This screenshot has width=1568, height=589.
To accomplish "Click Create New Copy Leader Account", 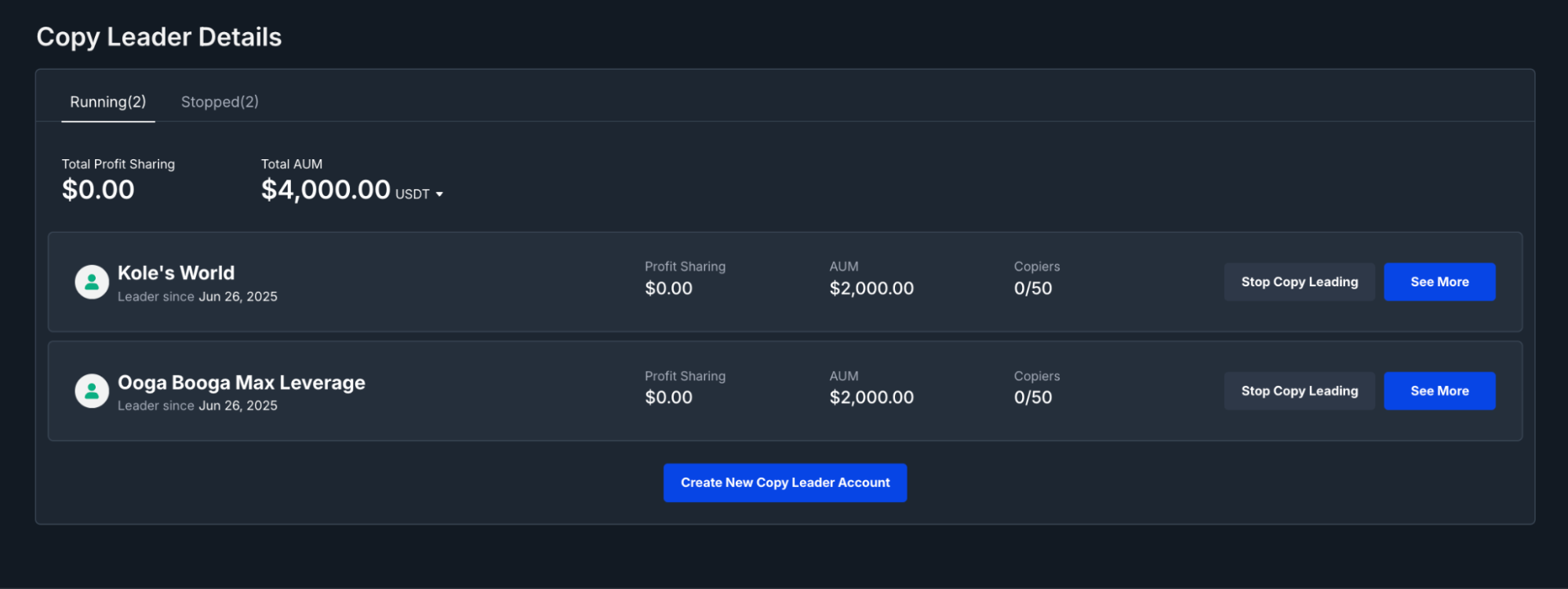I will click(784, 482).
